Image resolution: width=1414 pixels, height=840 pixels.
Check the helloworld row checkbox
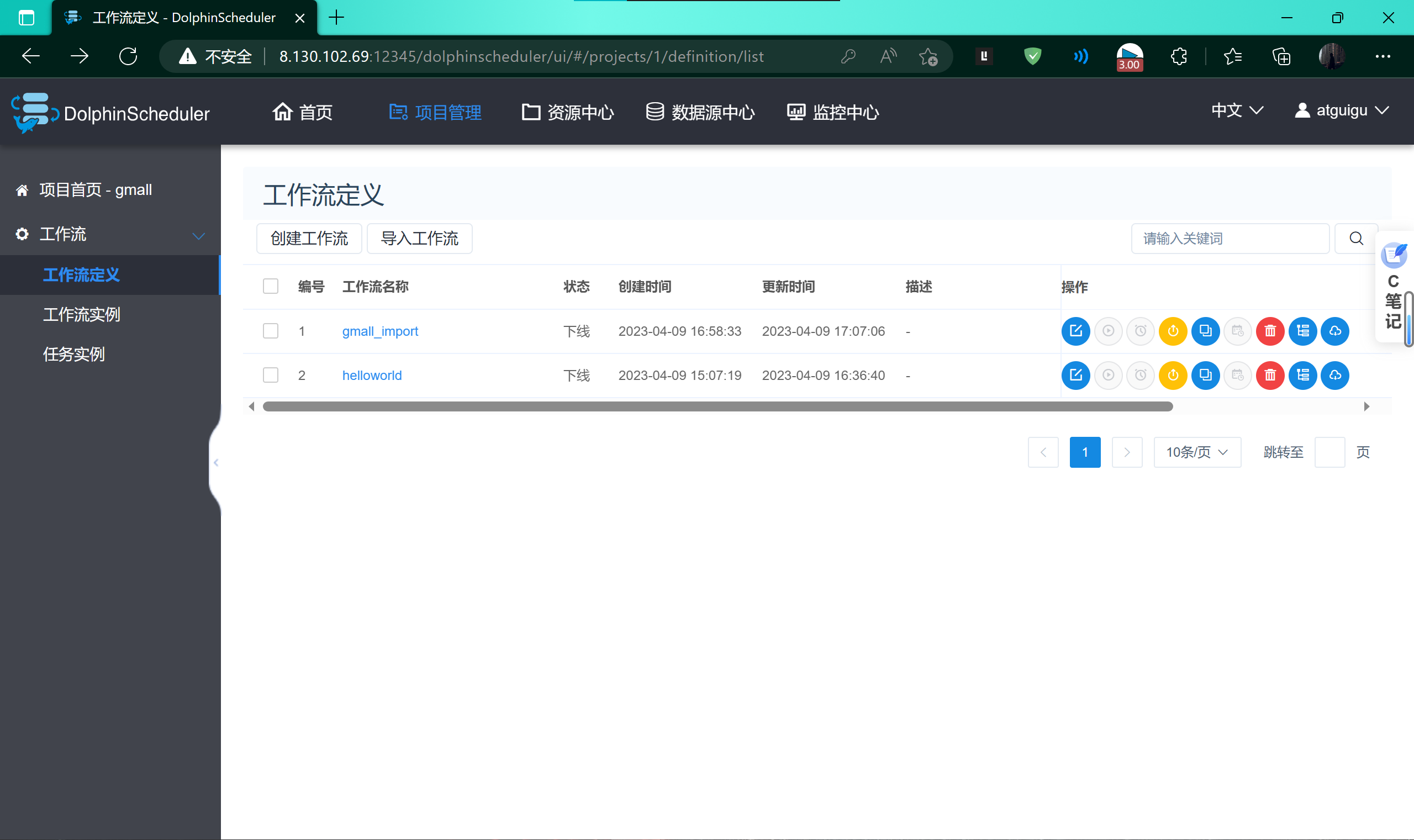click(x=271, y=375)
